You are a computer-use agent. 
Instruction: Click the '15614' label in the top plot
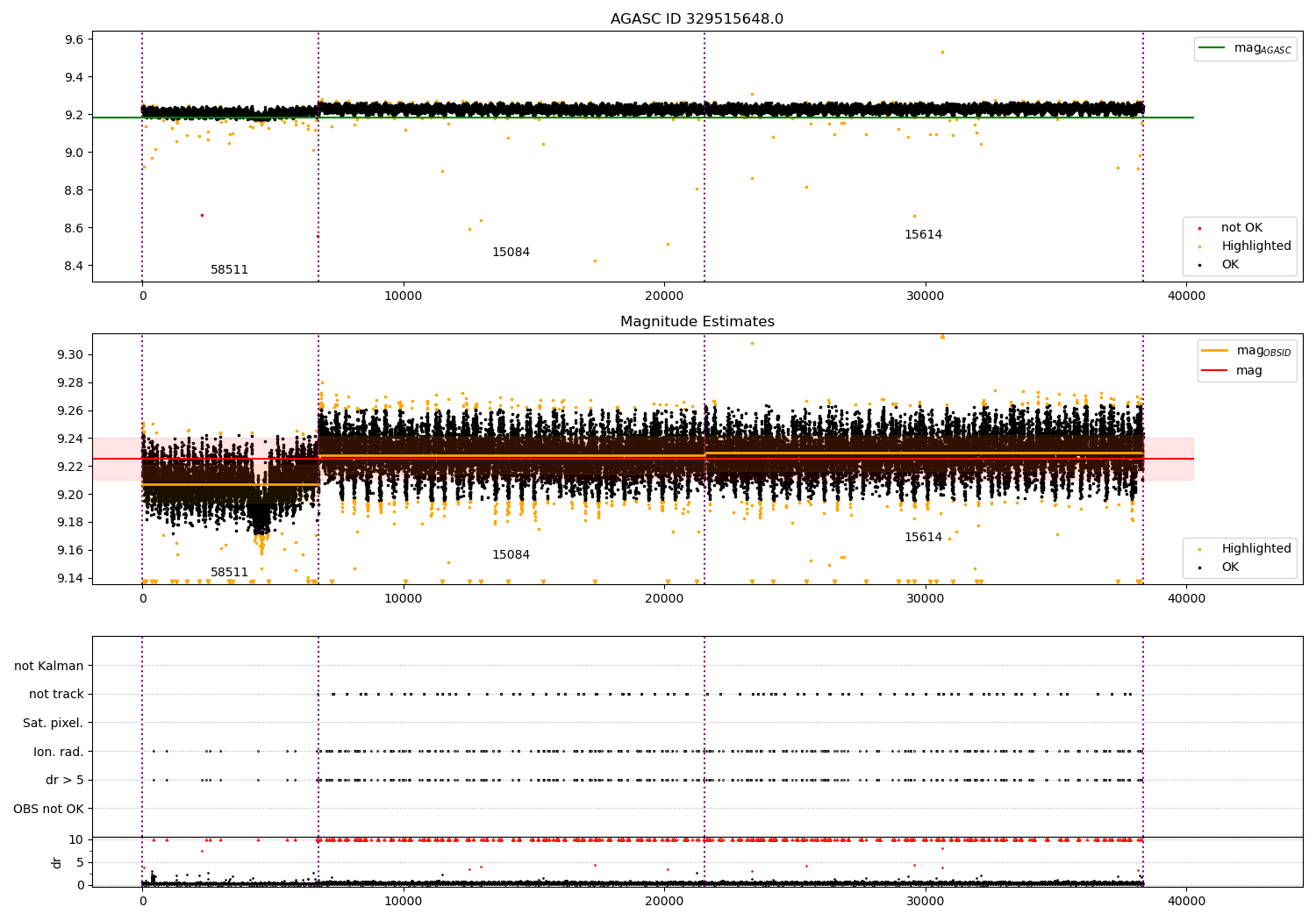click(923, 235)
